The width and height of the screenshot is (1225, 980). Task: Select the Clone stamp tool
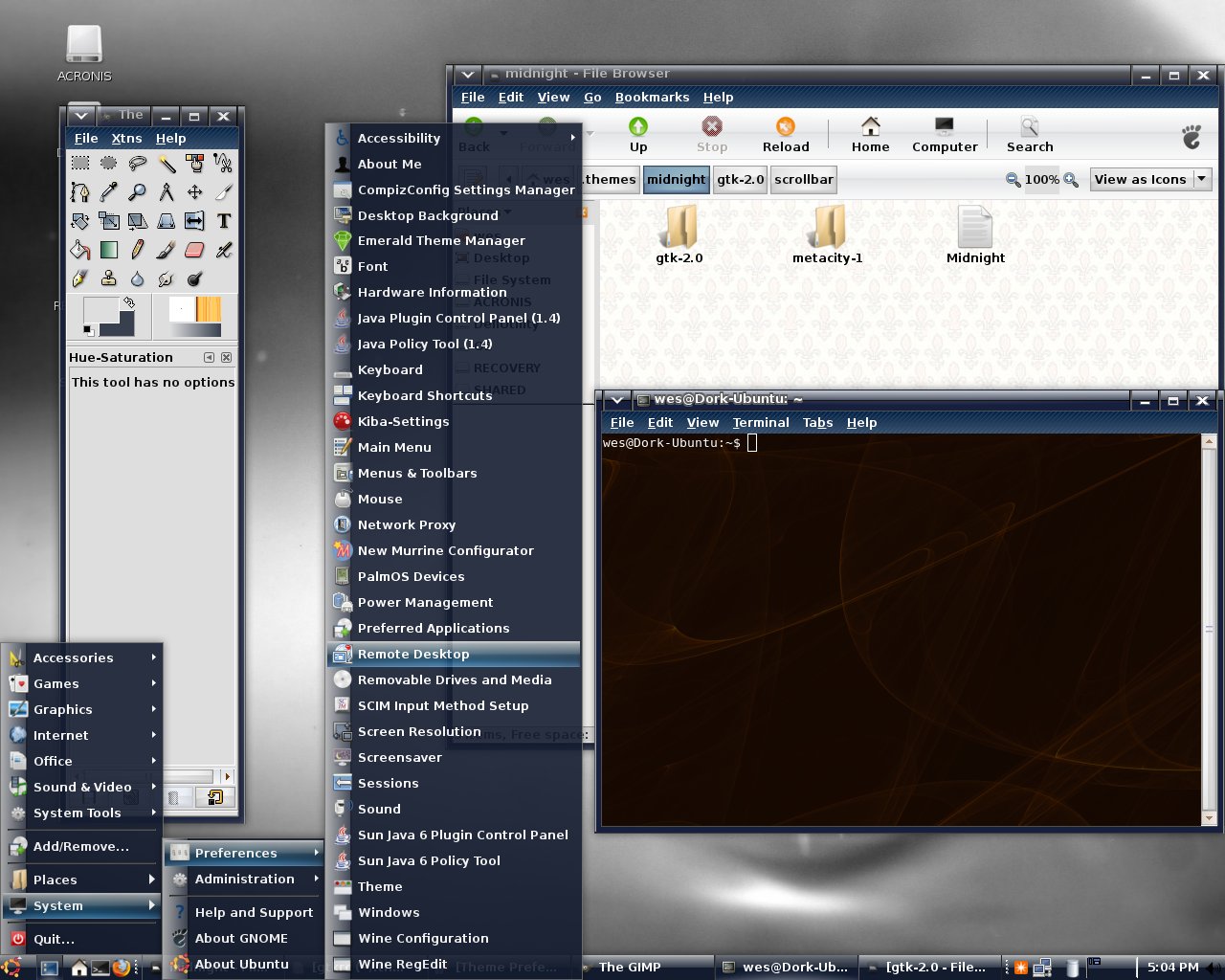pos(109,278)
